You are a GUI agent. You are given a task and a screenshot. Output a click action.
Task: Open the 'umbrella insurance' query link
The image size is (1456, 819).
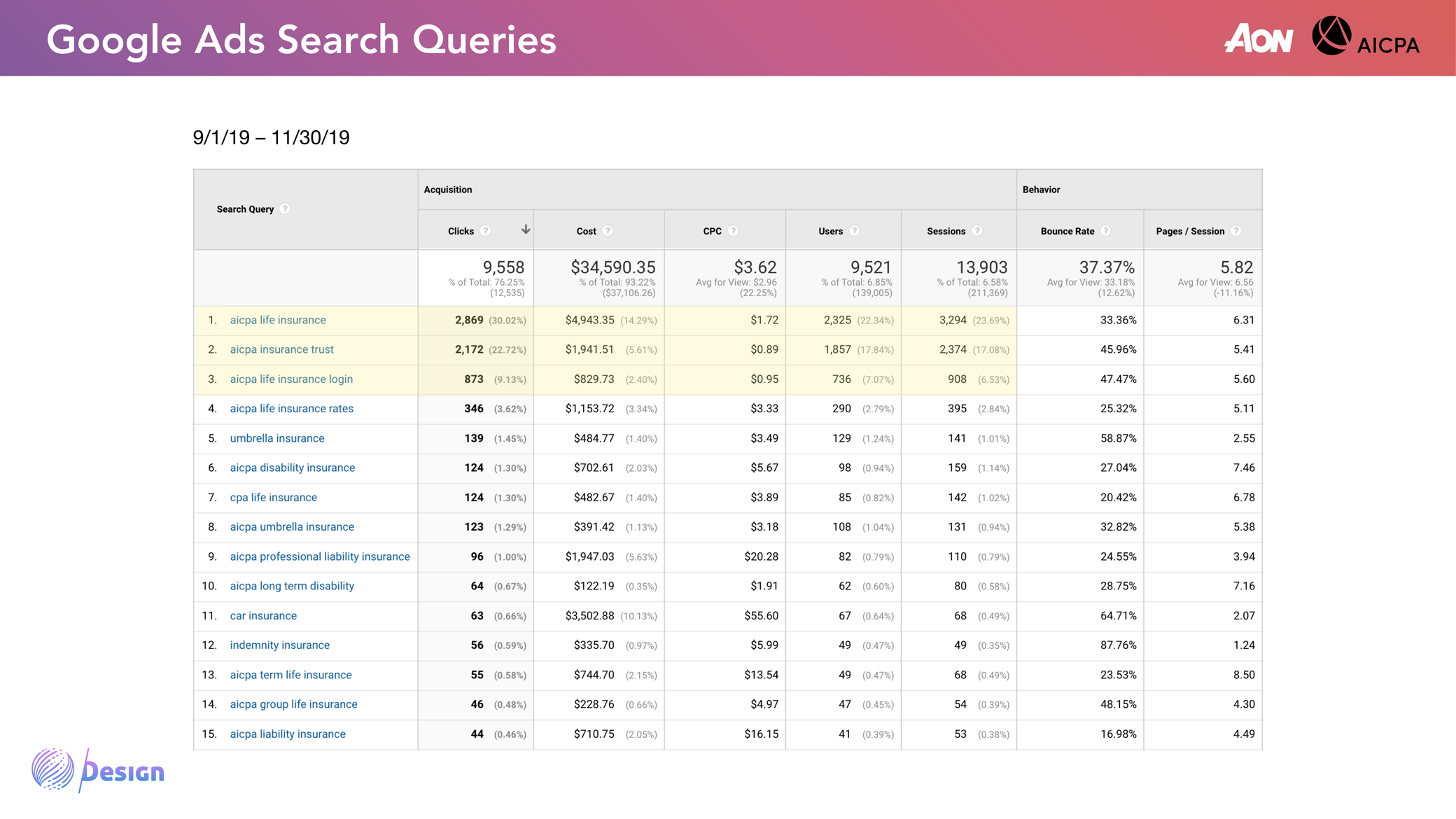277,438
